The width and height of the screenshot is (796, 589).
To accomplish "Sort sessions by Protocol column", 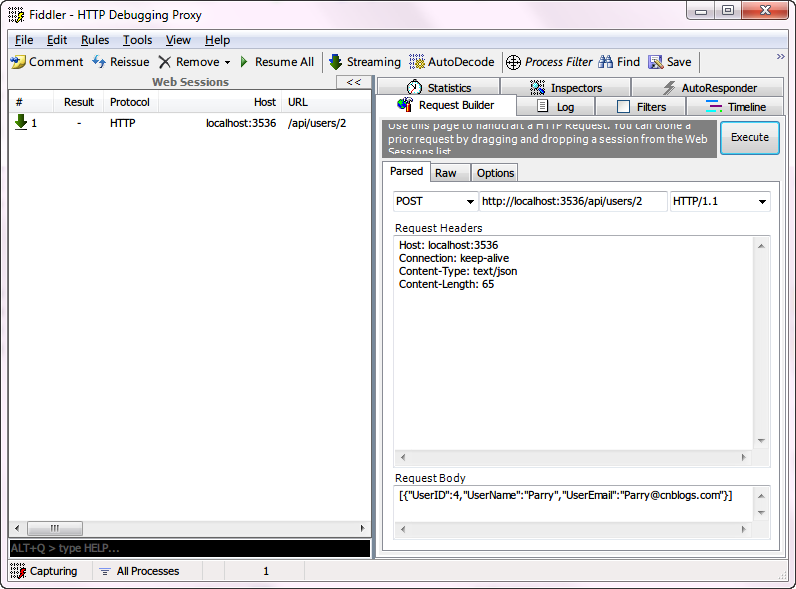I will point(130,102).
